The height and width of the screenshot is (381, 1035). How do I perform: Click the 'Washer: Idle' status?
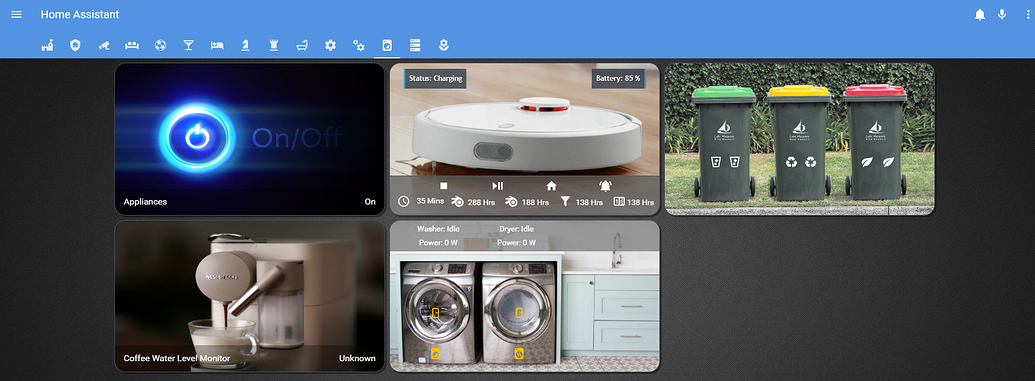coord(438,229)
